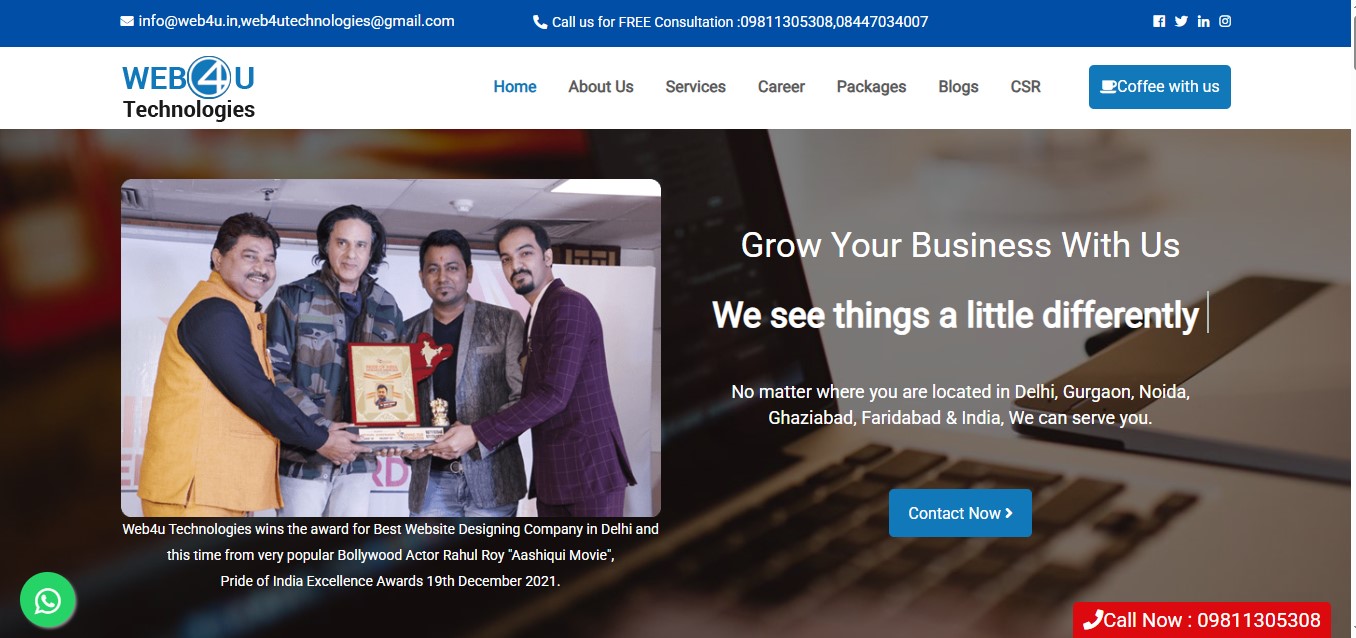Open the Packages menu item

pyautogui.click(x=872, y=87)
